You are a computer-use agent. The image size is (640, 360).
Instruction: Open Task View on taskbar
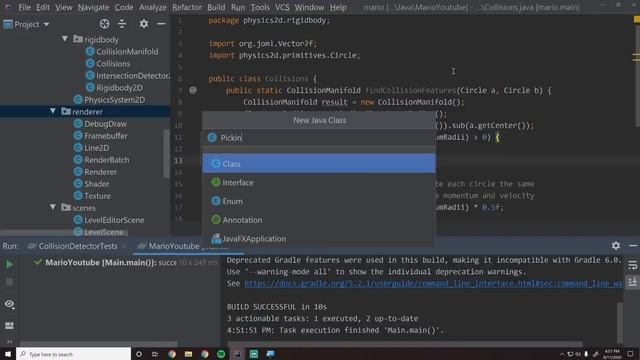click(155, 354)
